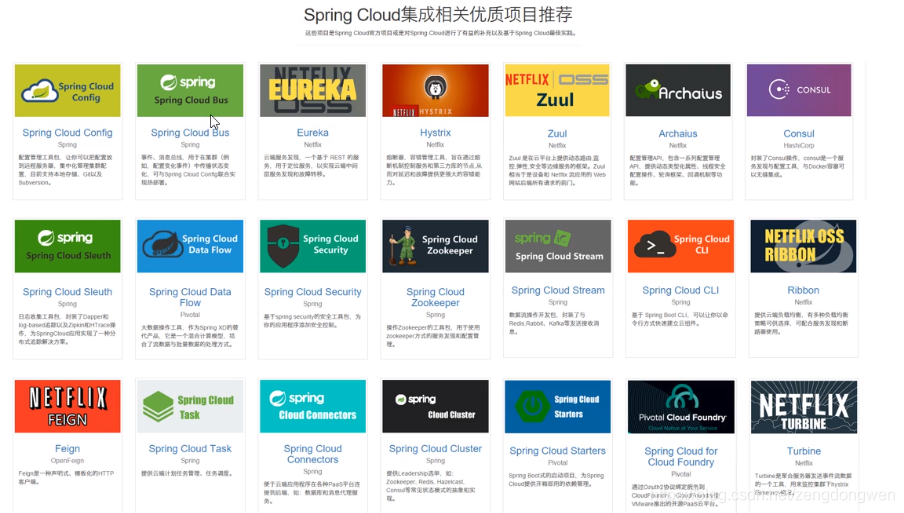Click the Hystrix logo image

pos(435,90)
